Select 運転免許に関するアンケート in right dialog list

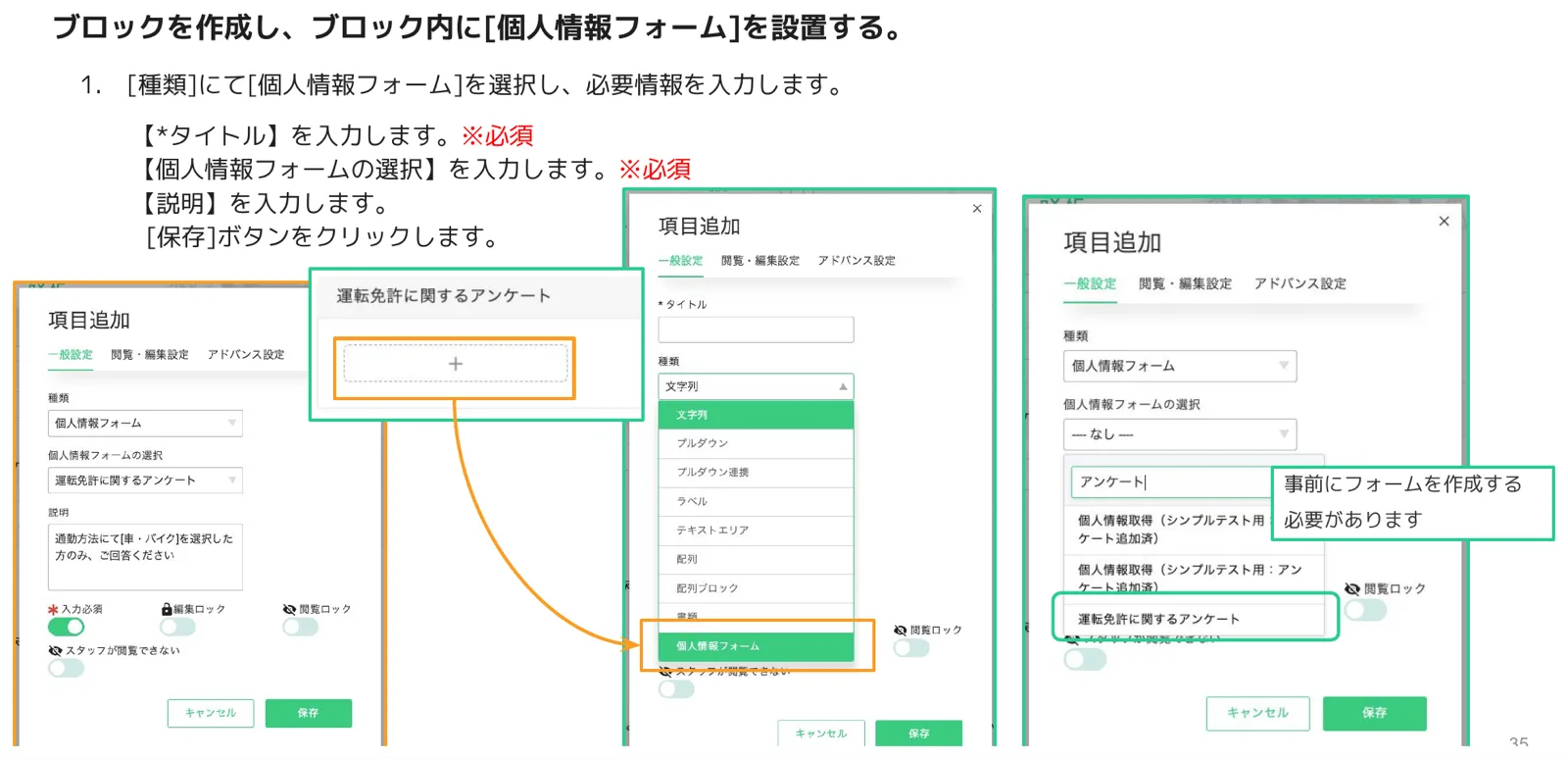click(x=1194, y=619)
